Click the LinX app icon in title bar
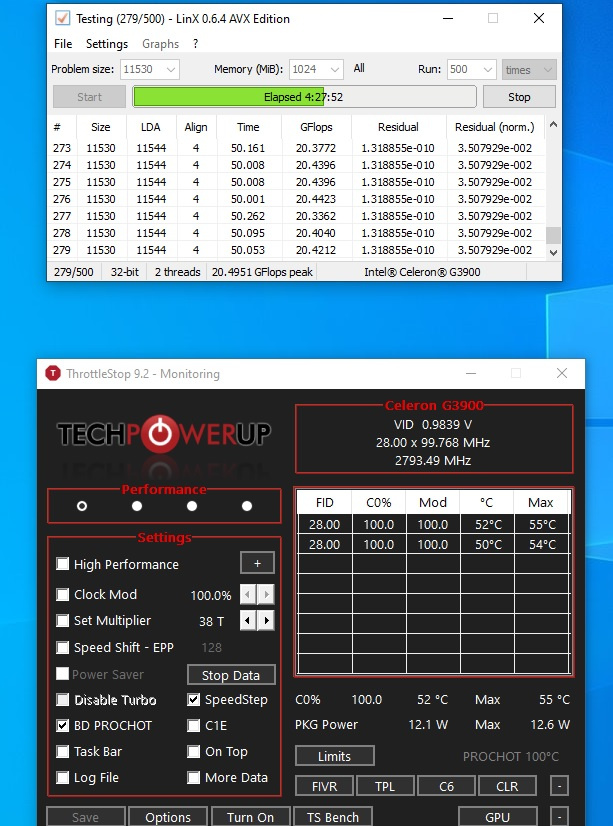 coord(62,18)
